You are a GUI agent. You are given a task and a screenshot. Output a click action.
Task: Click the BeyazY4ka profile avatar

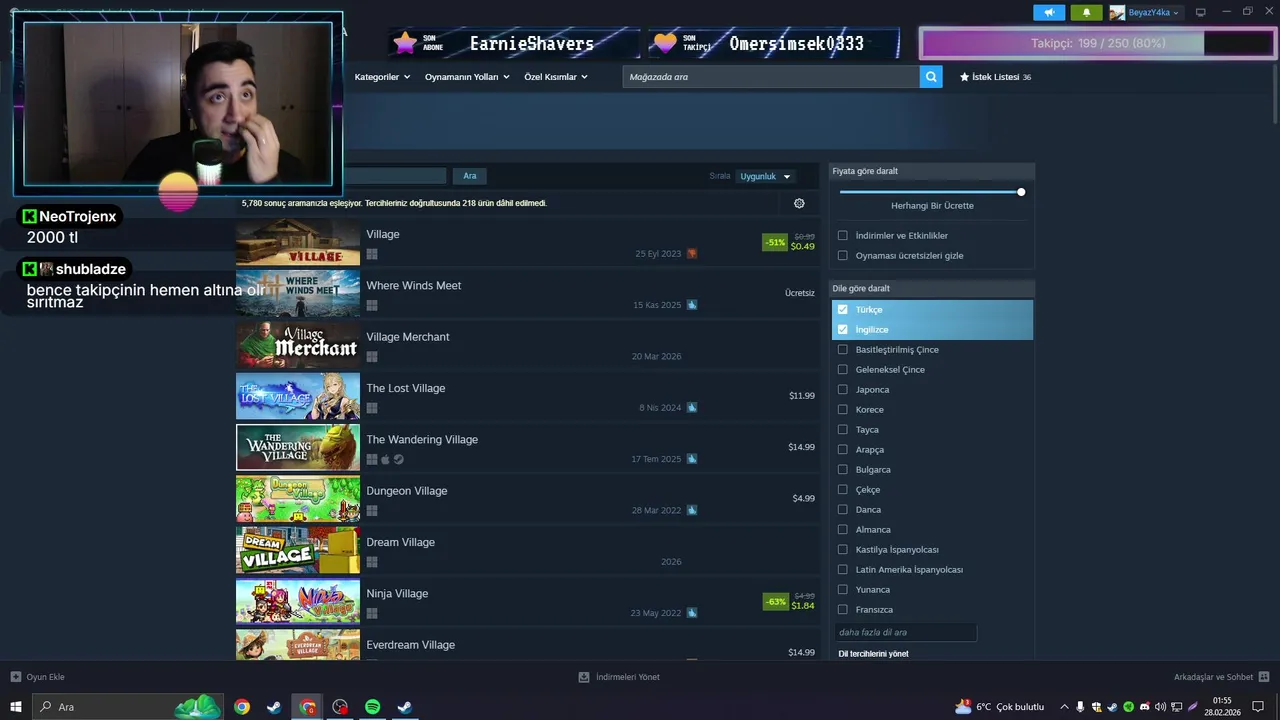pos(1117,13)
